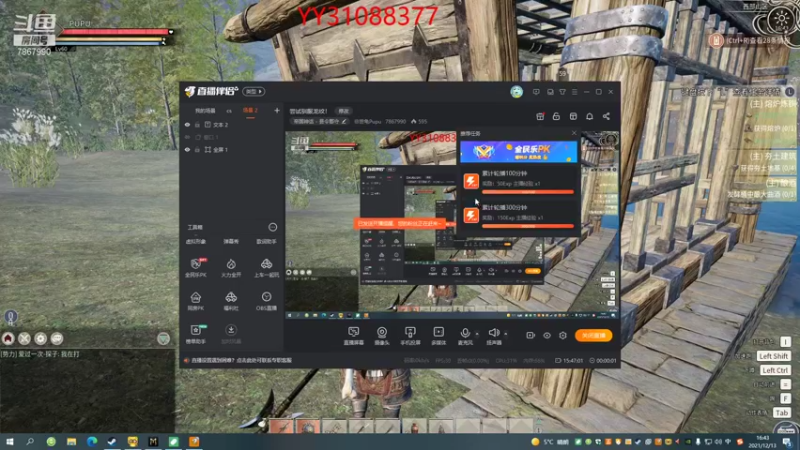The height and width of the screenshot is (450, 800).
Task: Click the taskbar clock and date
Action: [x=763, y=442]
